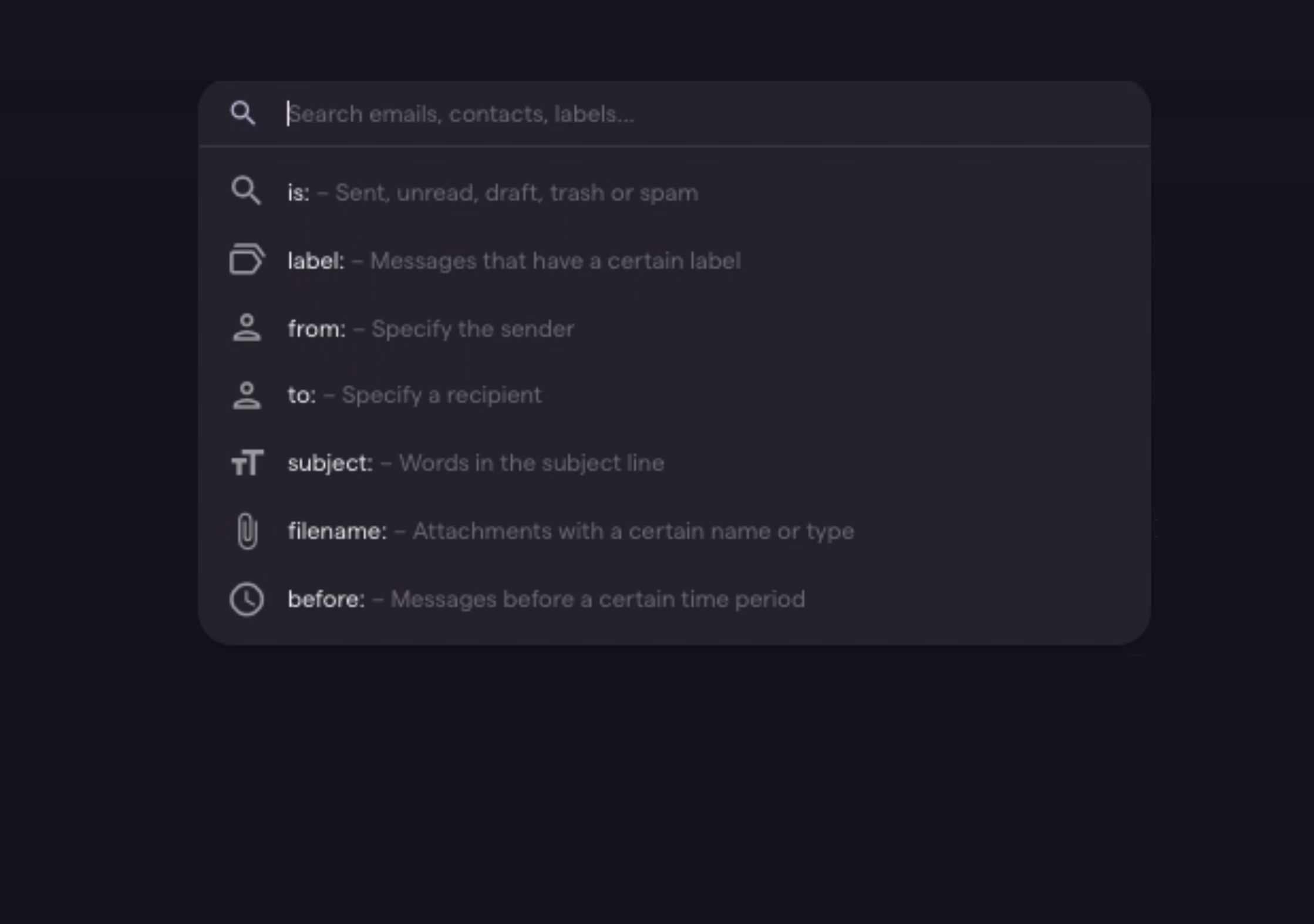The width and height of the screenshot is (1314, 924).
Task: Select the "to:" filter keyword
Action: coord(302,395)
